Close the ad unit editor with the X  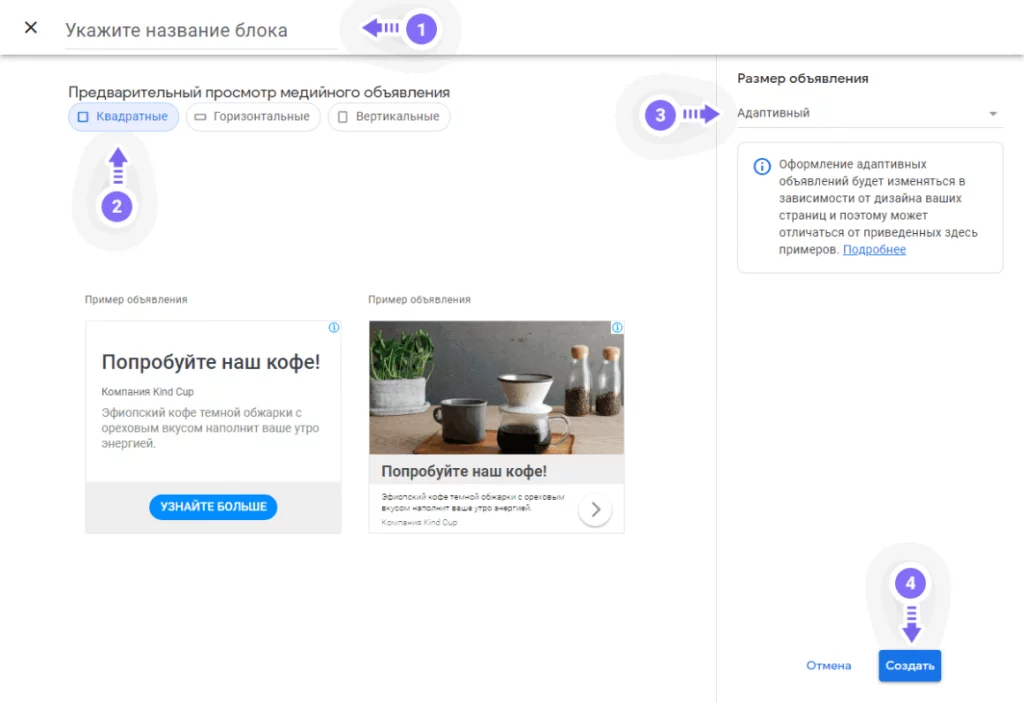30,27
